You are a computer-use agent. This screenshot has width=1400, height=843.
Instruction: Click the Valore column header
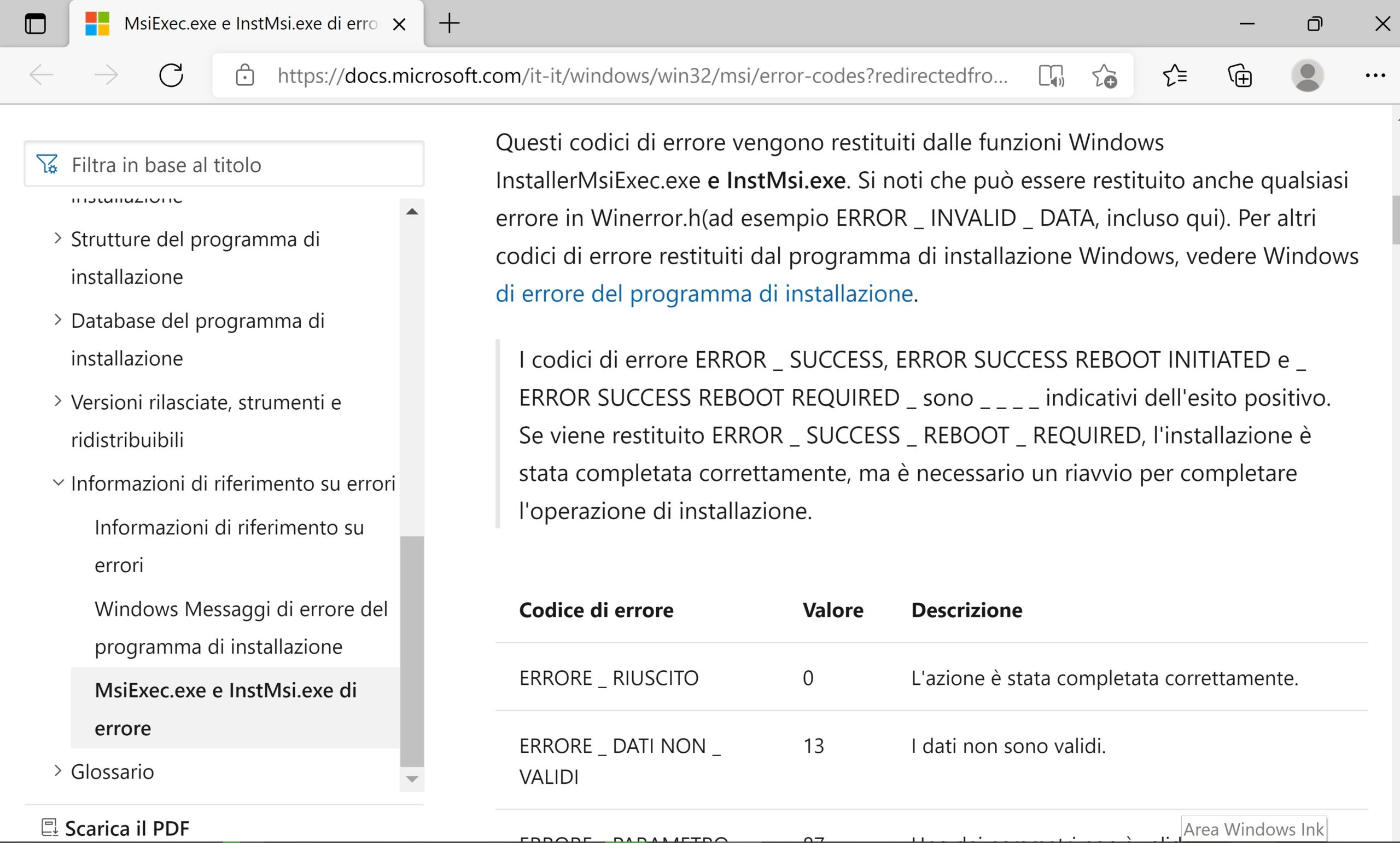pyautogui.click(x=833, y=609)
